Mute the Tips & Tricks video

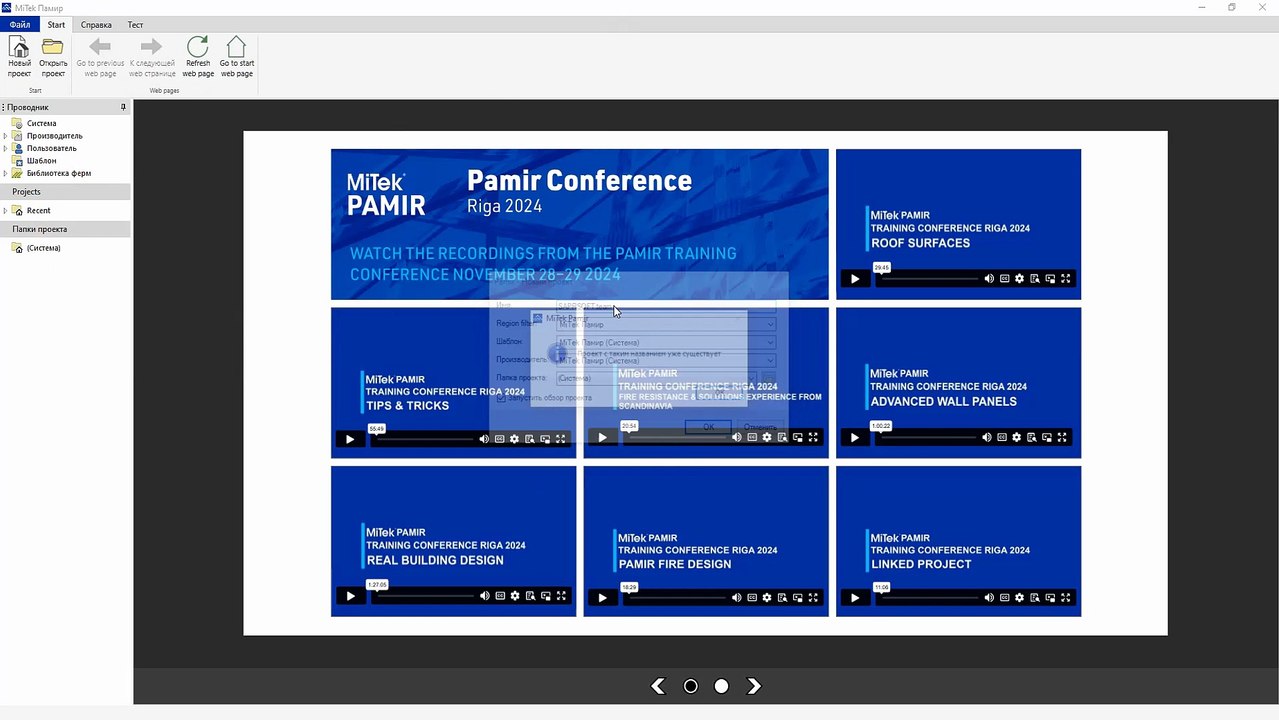coord(484,439)
